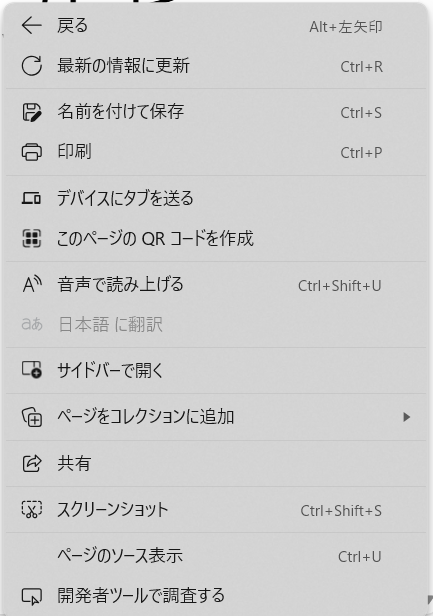Click the send tab to devices icon
Viewport: 433px width, 616px height.
click(31, 198)
